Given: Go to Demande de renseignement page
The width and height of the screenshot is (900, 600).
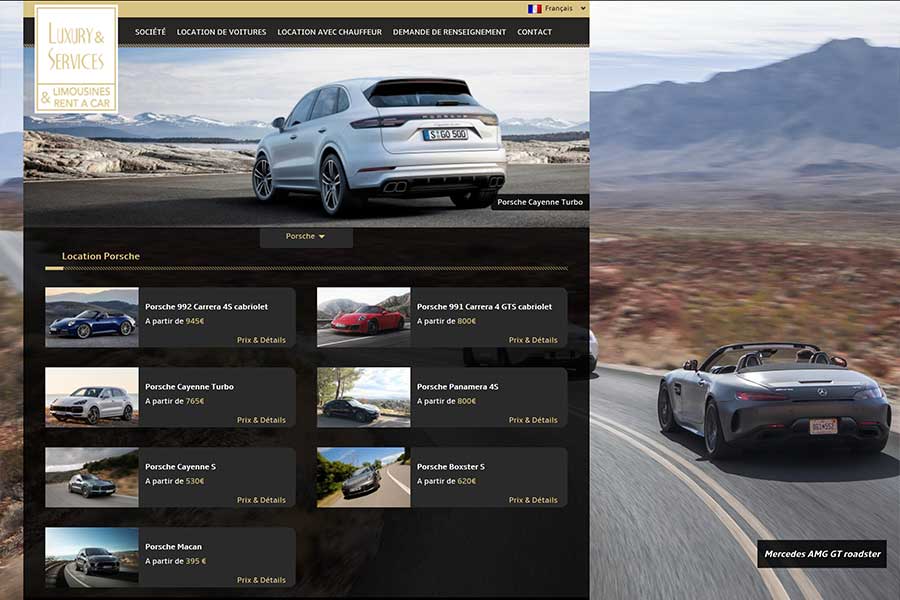Looking at the screenshot, I should 449,32.
